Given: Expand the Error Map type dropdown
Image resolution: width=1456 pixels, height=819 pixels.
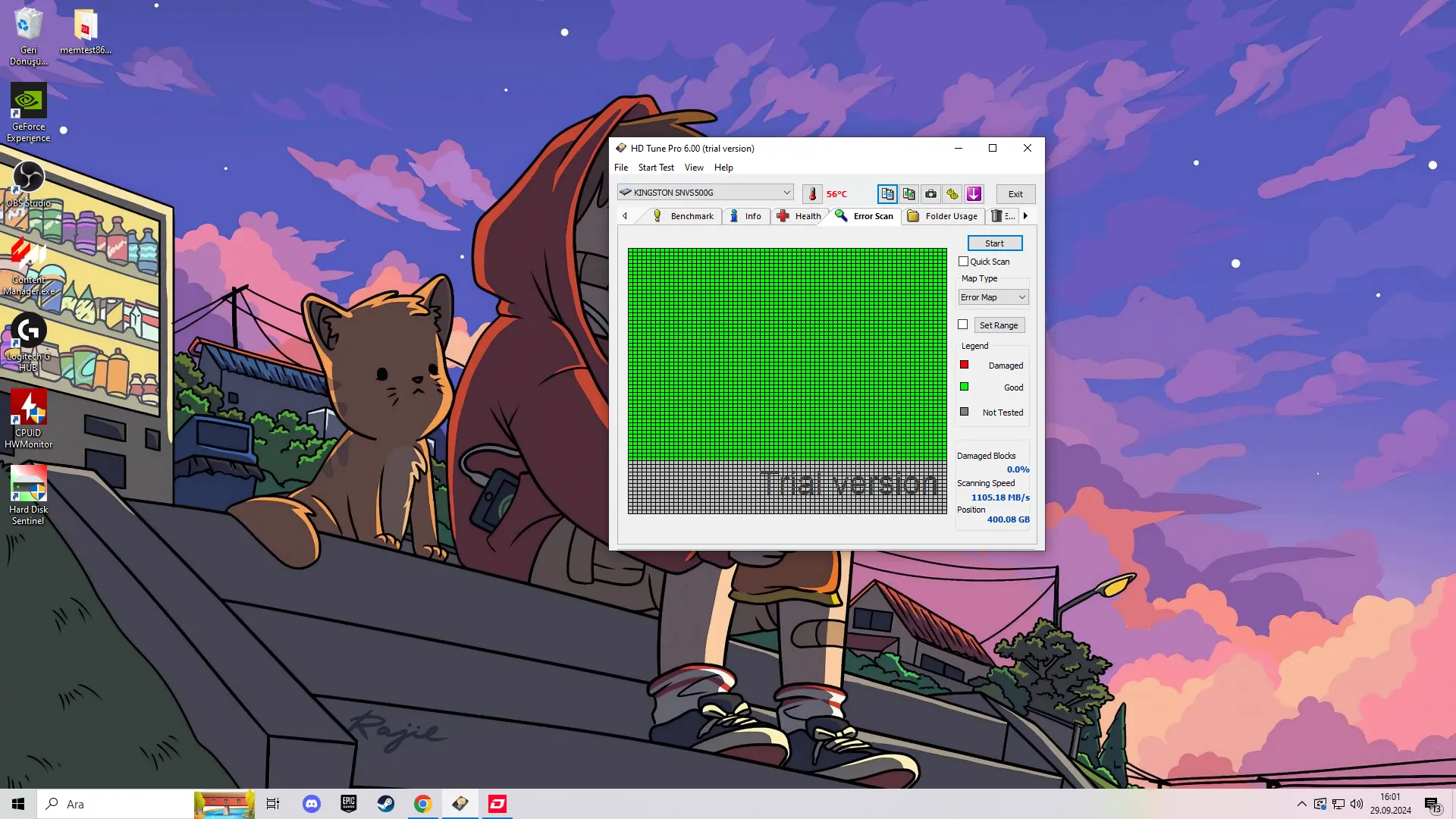Looking at the screenshot, I should click(993, 297).
